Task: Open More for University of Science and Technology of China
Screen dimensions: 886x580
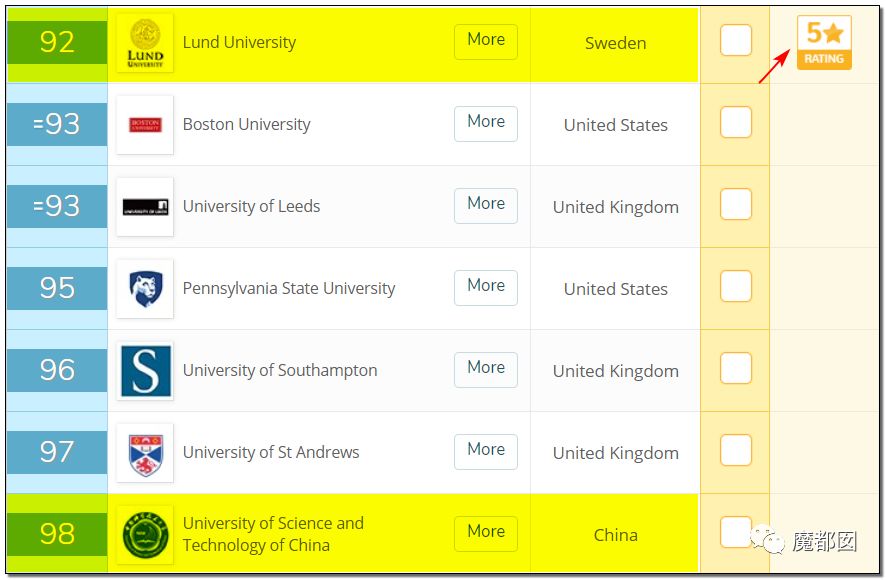Action: 486,534
